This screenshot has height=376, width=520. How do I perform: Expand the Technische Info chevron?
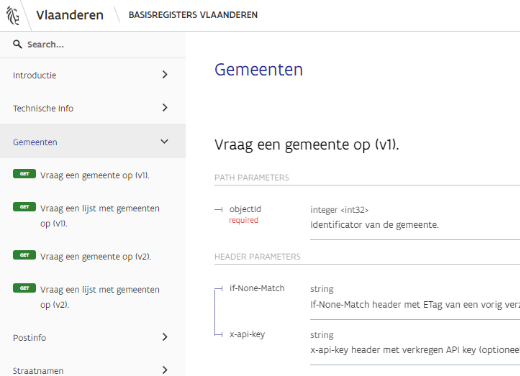point(165,107)
